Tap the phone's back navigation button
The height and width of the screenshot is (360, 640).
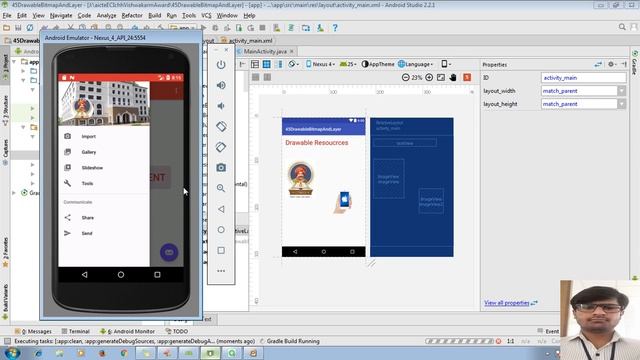pyautogui.click(x=84, y=275)
